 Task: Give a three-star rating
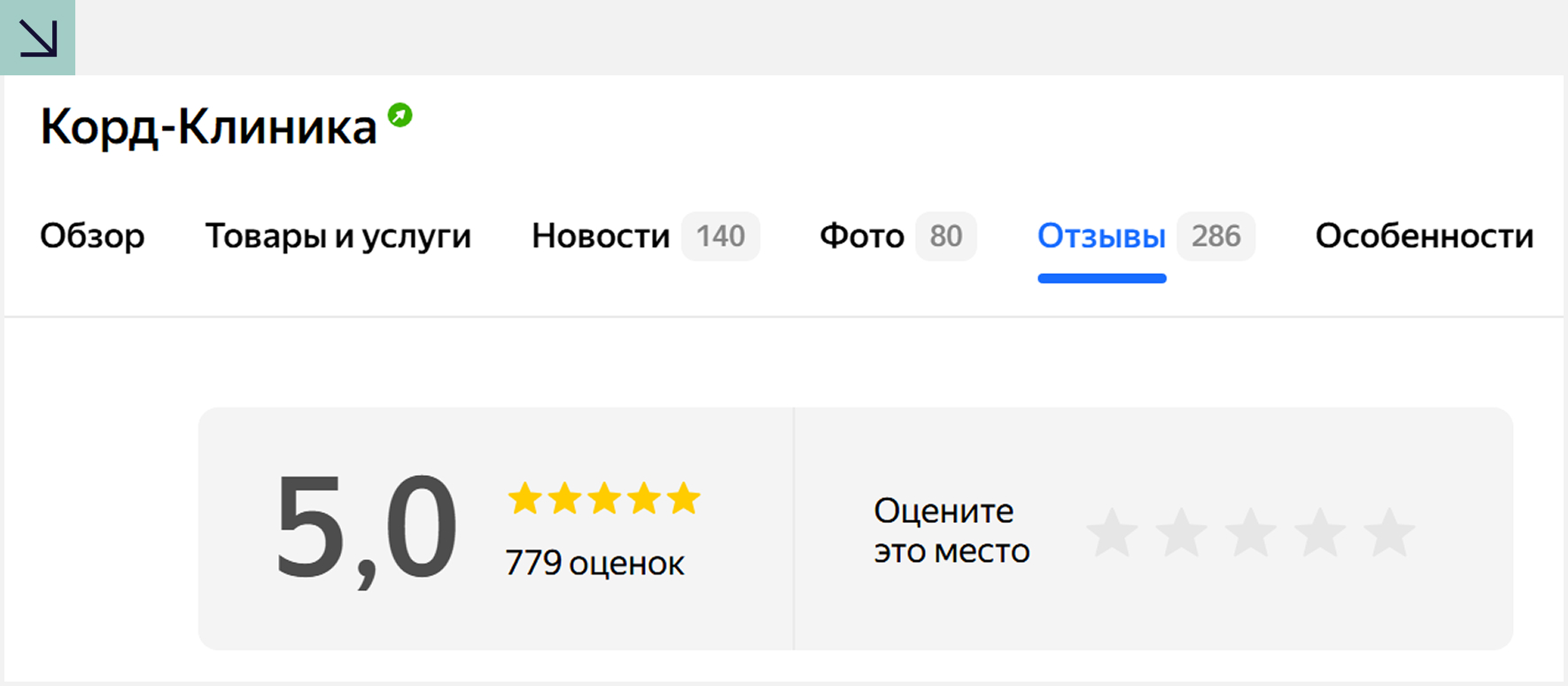coord(1250,534)
